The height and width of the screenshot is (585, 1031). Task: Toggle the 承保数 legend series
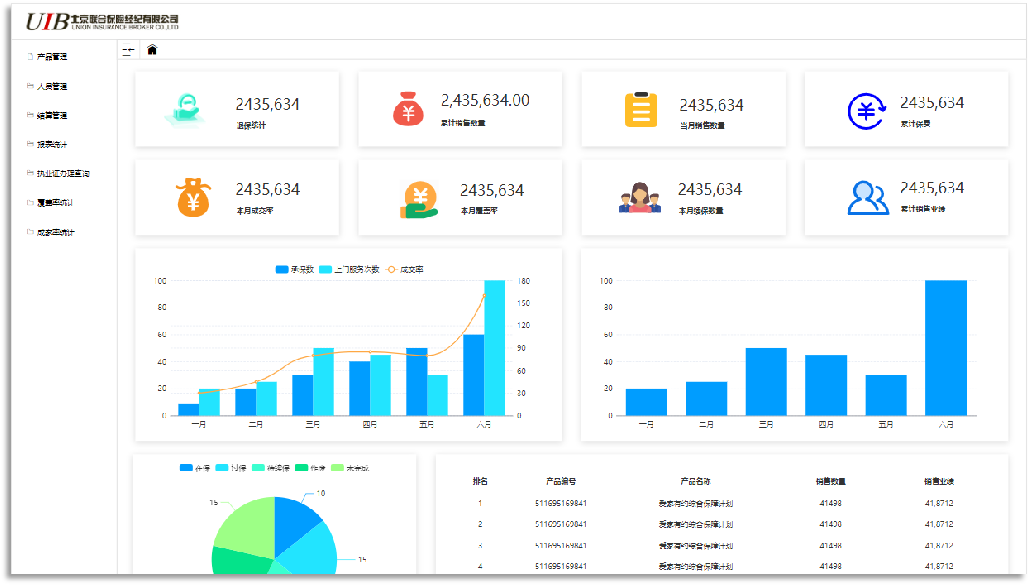coord(295,269)
